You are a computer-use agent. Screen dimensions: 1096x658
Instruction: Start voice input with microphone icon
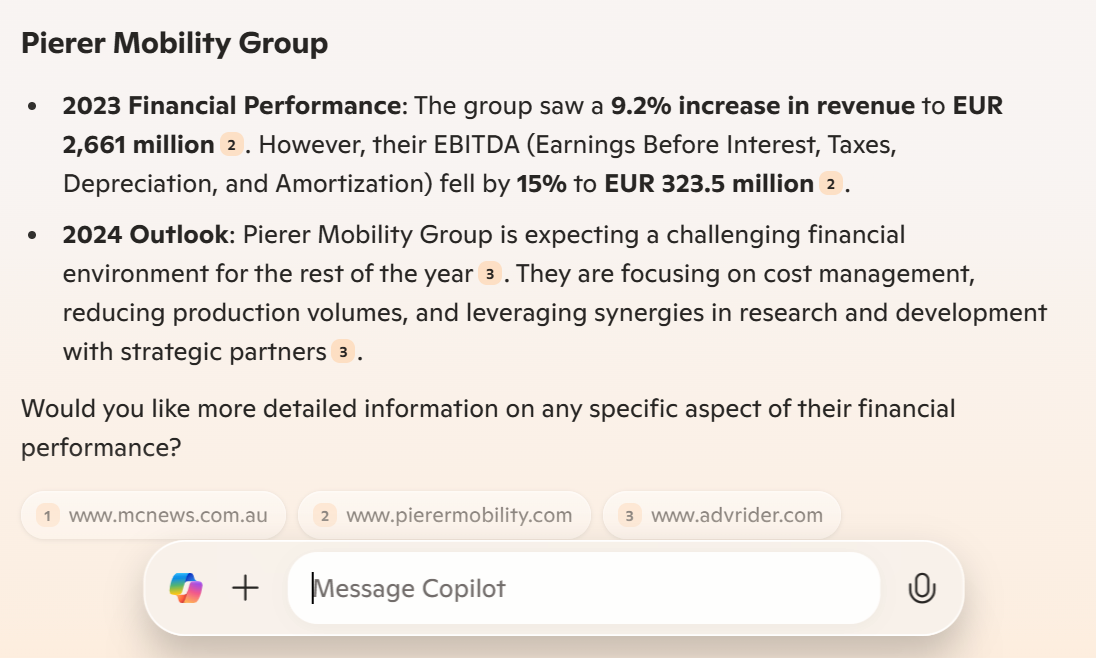pyautogui.click(x=922, y=588)
